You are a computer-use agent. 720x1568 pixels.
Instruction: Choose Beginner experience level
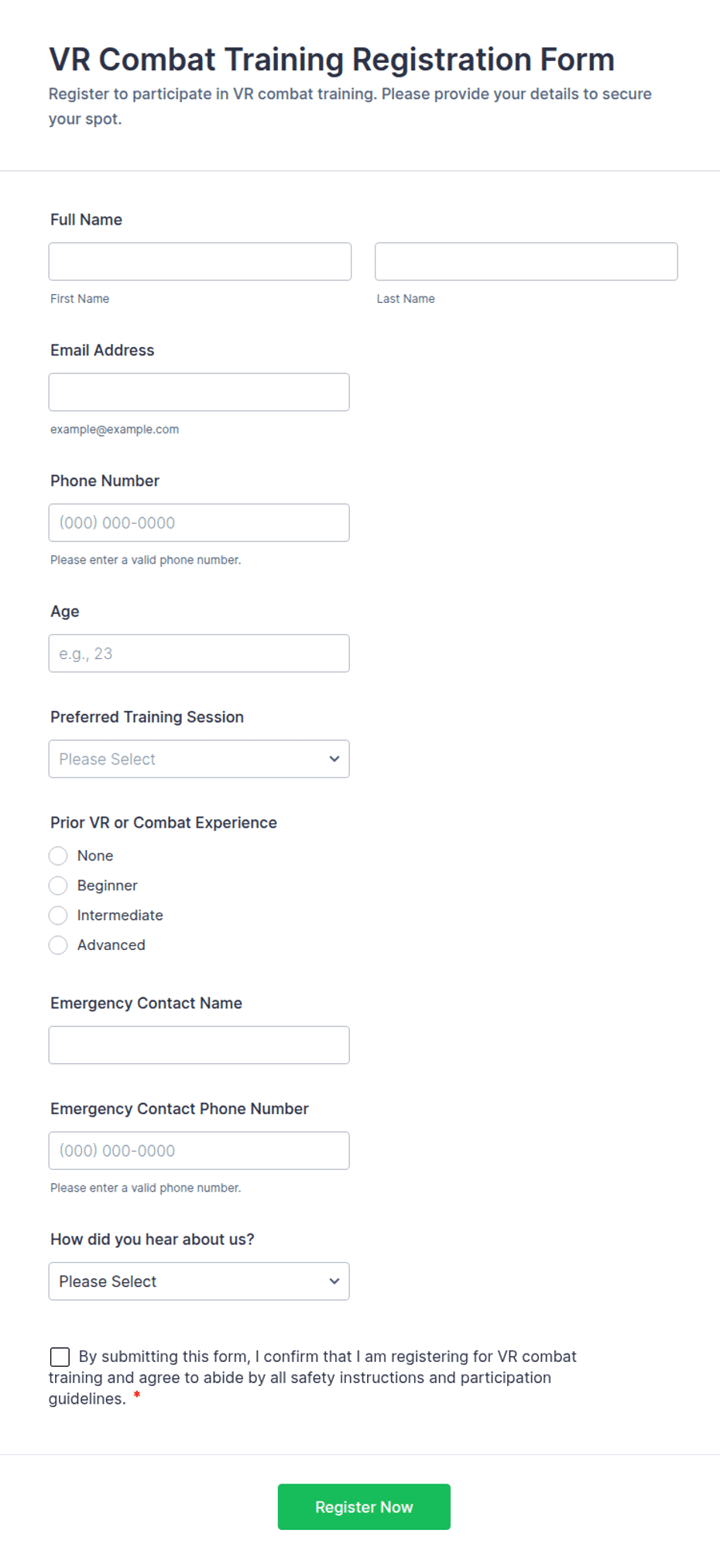click(58, 885)
